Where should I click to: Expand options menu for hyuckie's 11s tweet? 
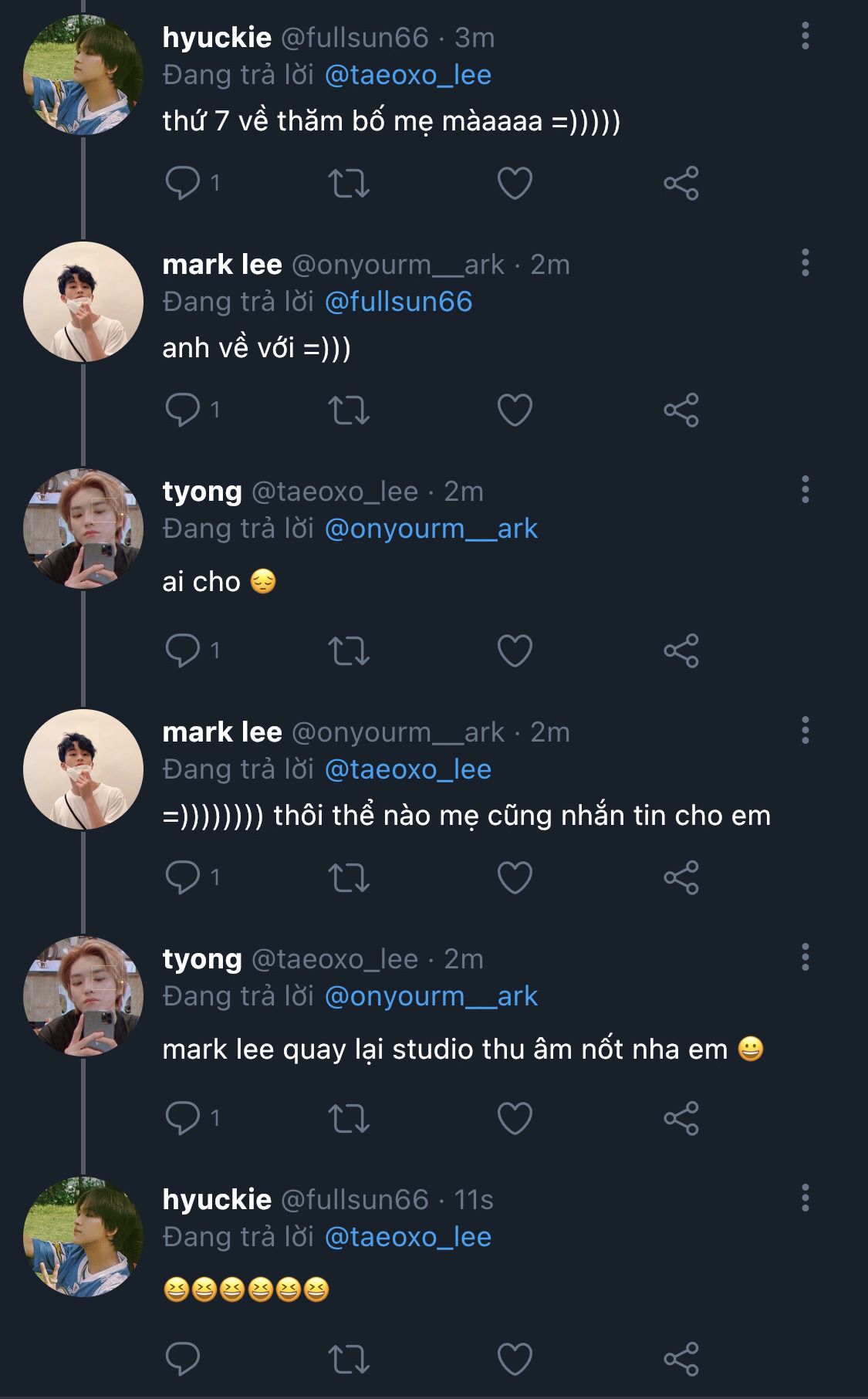coord(805,1198)
